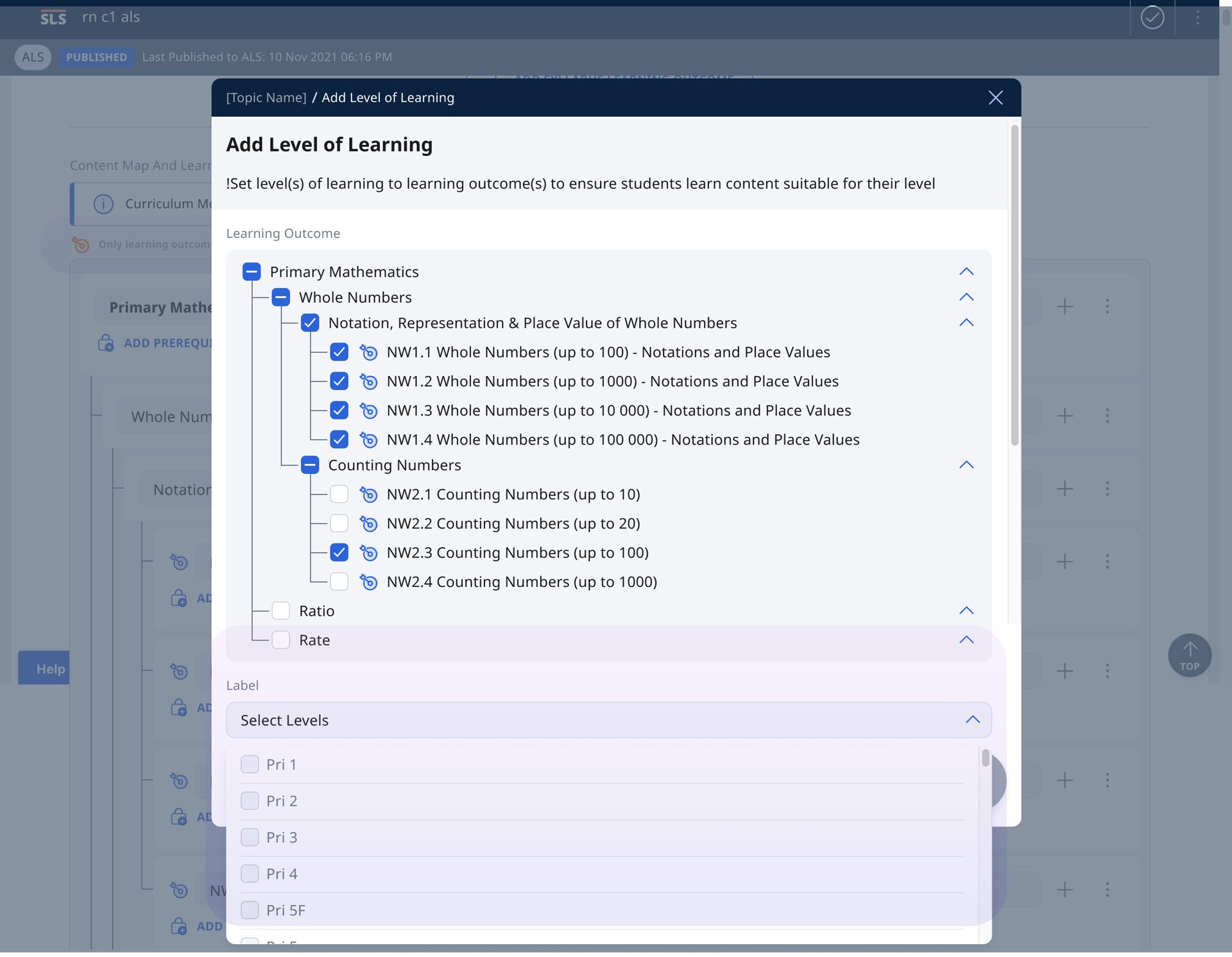
Task: Click the target icon beside NW1.1
Action: (x=368, y=352)
